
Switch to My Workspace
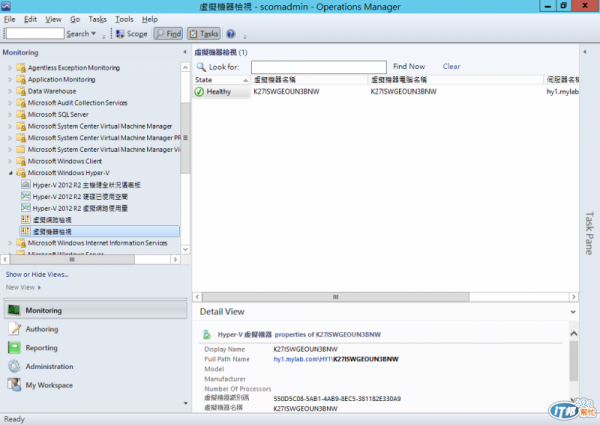click(x=95, y=385)
